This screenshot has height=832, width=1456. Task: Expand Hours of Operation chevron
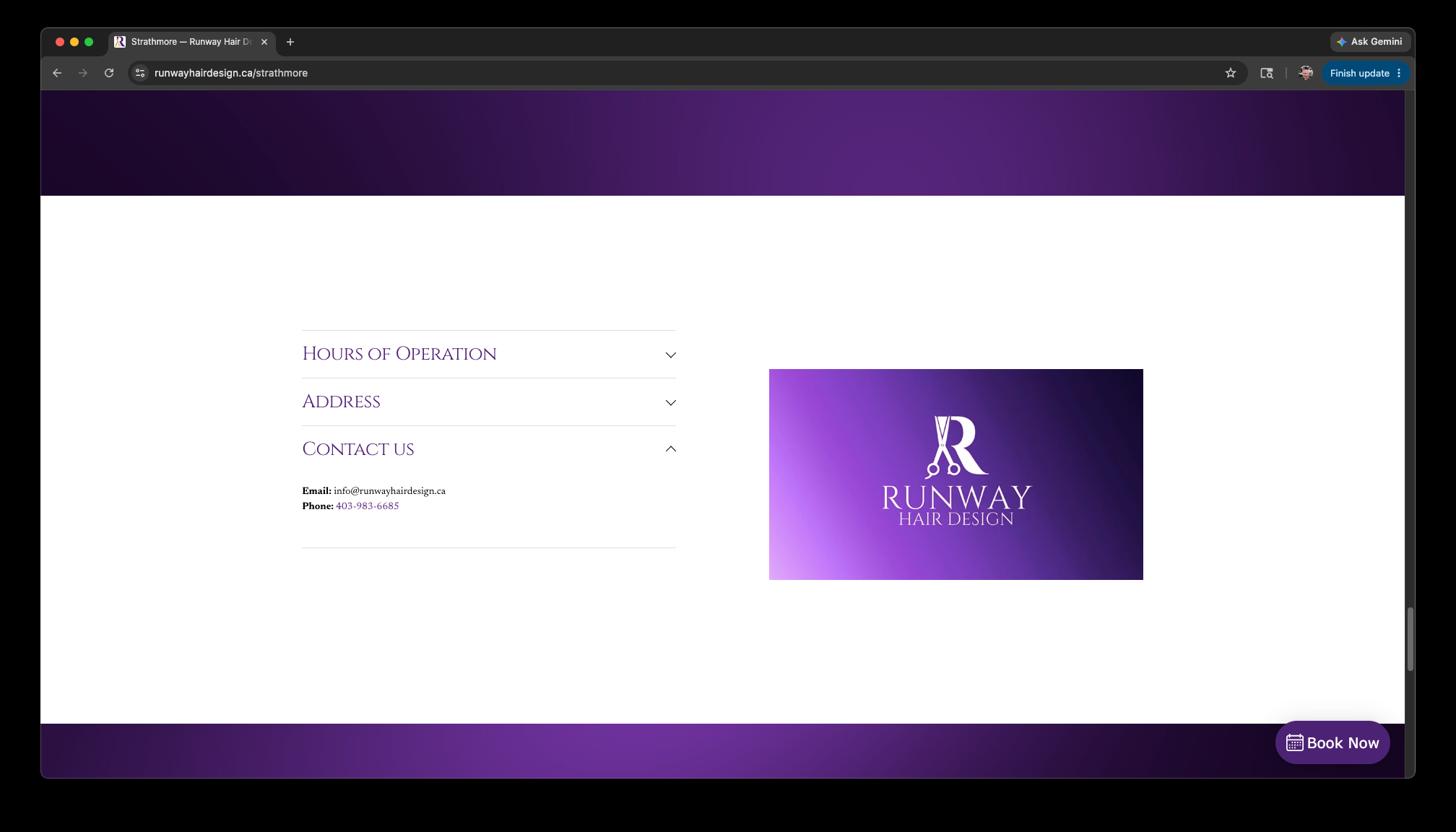click(671, 355)
